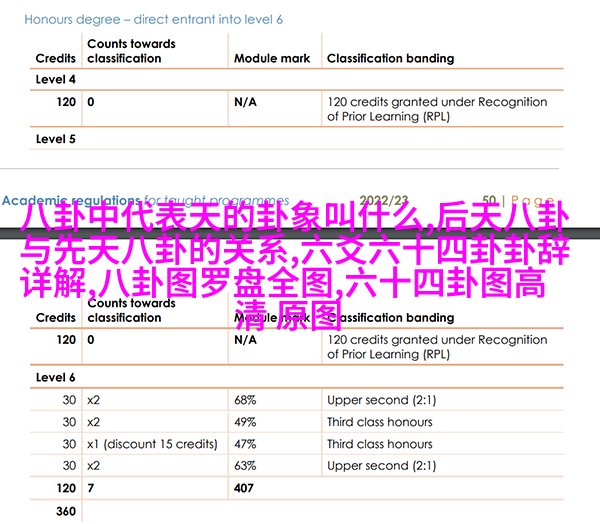Click 'Third class honours' in the 49% row

point(380,422)
